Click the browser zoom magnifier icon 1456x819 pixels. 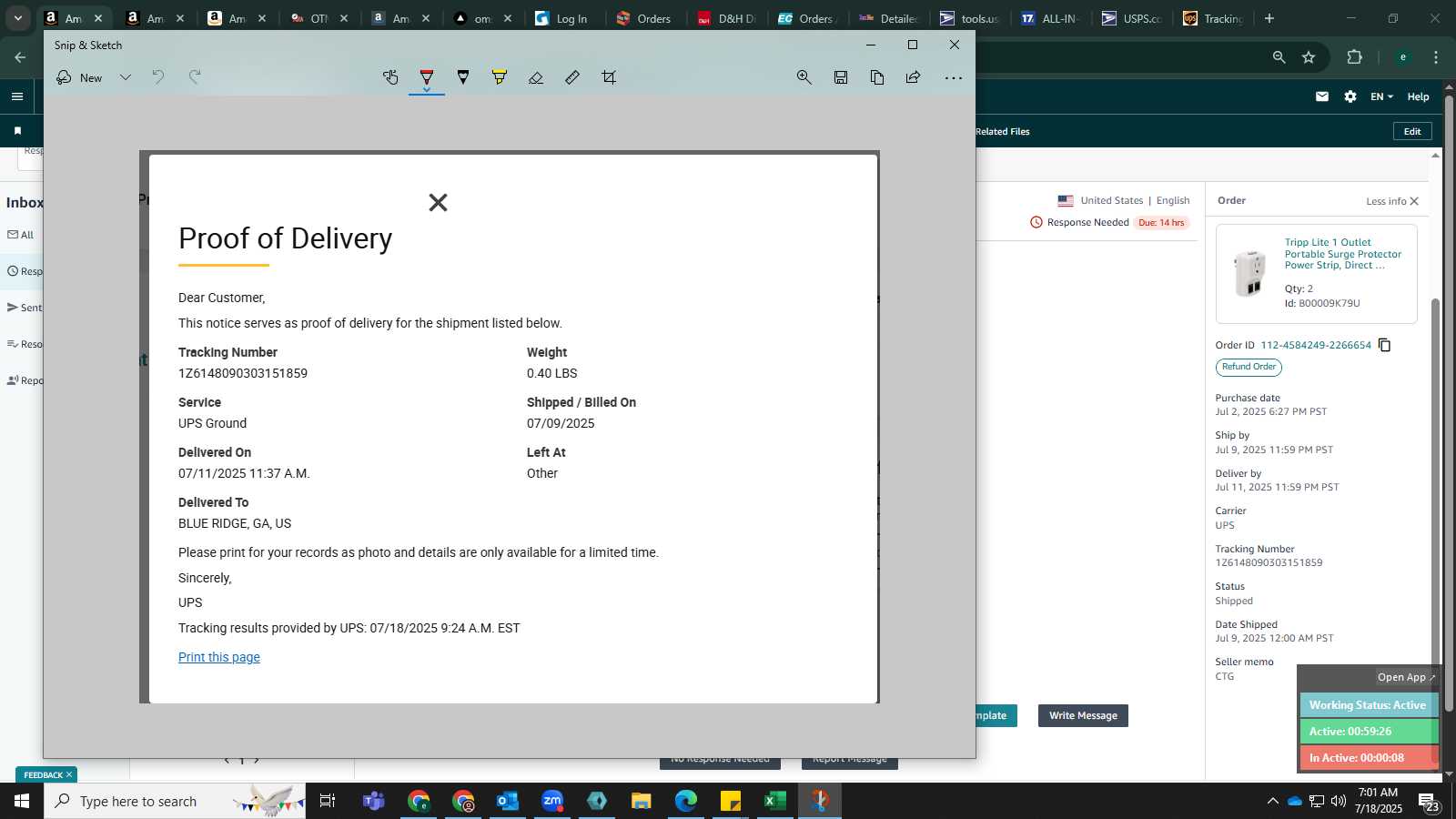click(1279, 57)
